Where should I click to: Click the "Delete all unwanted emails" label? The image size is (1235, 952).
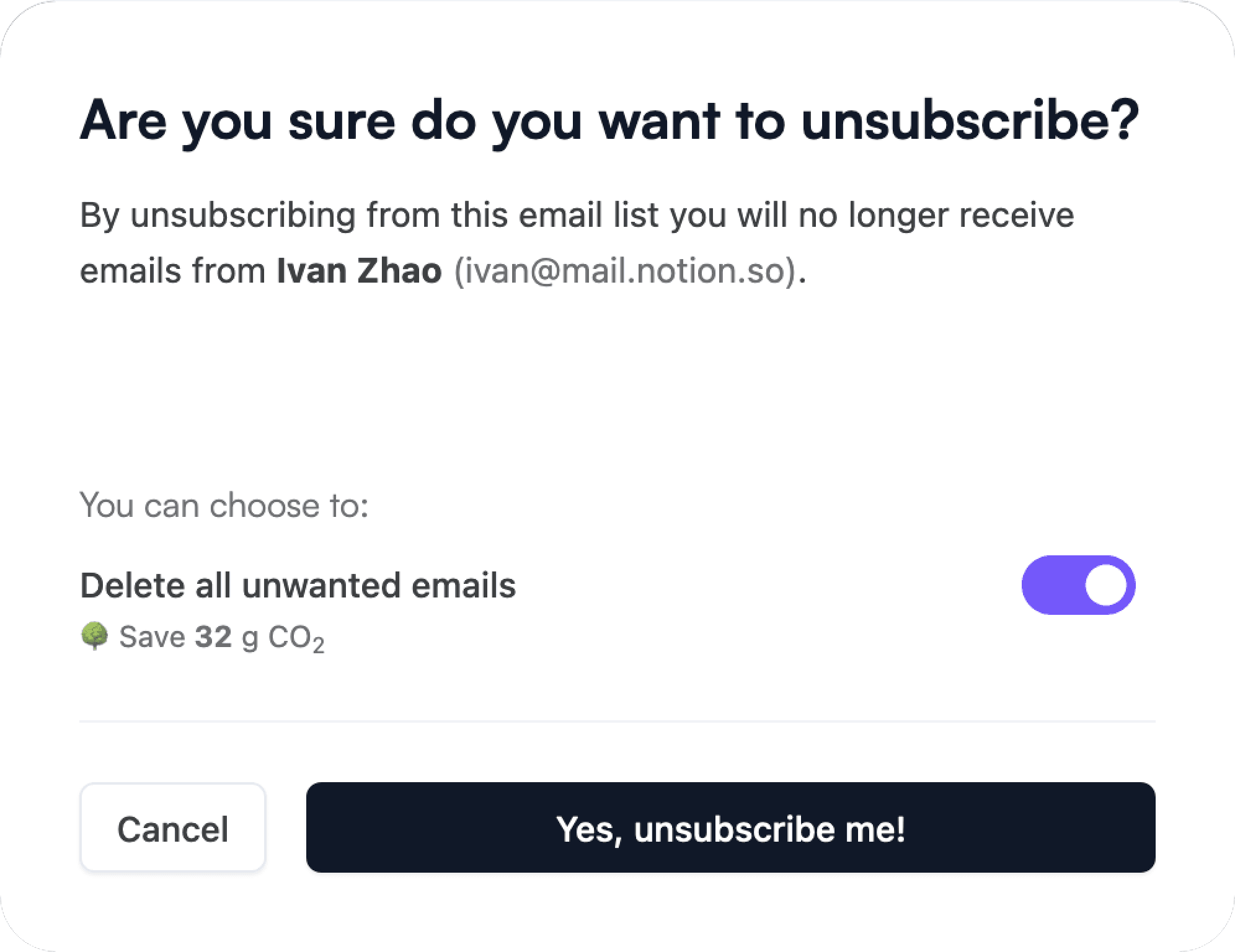click(298, 585)
